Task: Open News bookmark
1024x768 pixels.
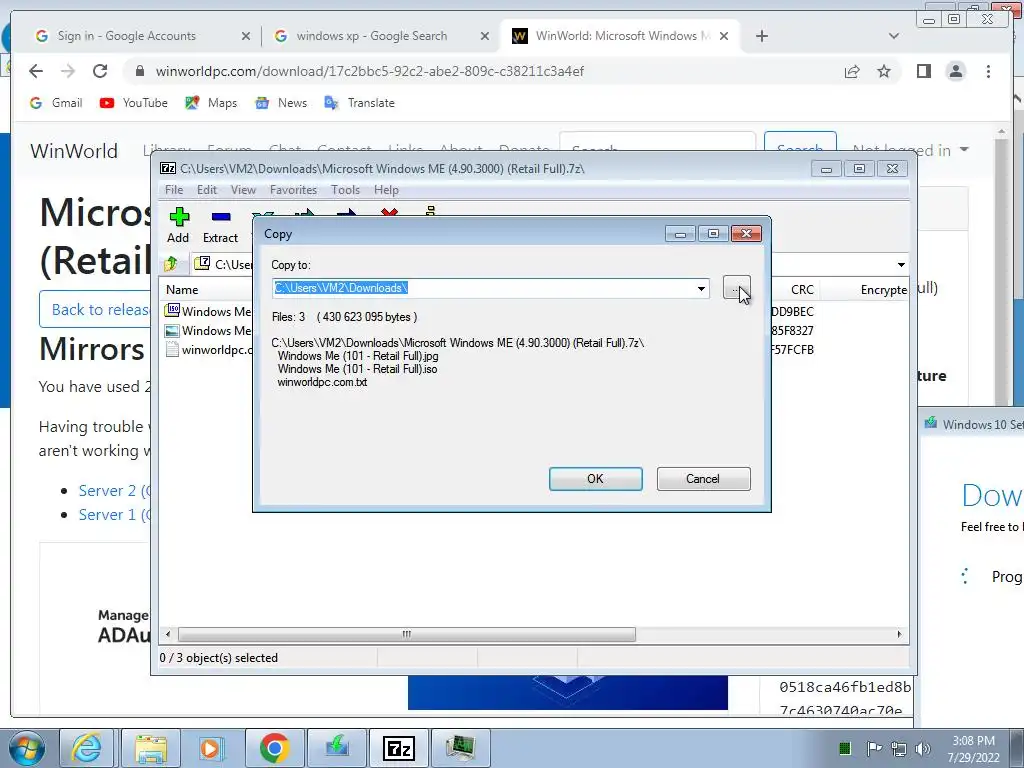Action: (281, 103)
